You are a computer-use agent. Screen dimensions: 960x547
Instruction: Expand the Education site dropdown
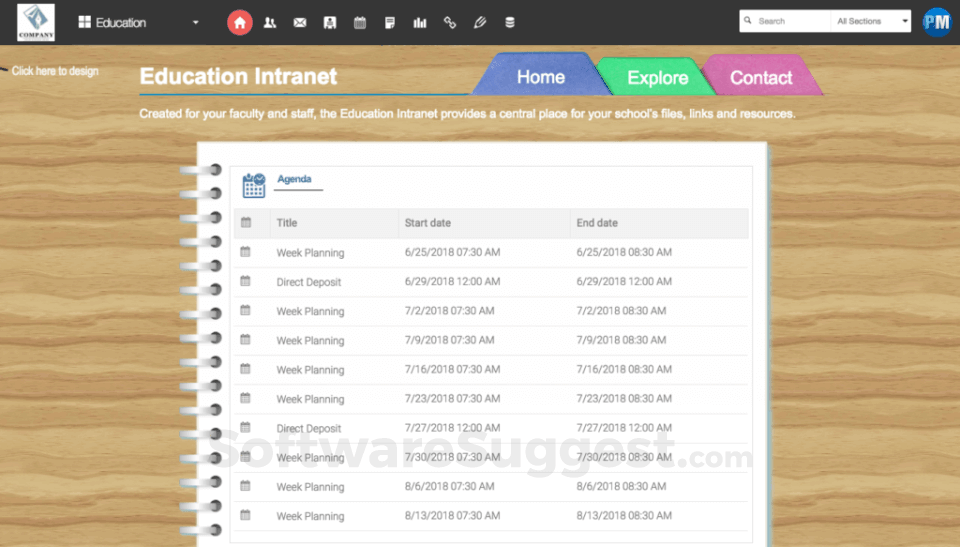pos(138,23)
